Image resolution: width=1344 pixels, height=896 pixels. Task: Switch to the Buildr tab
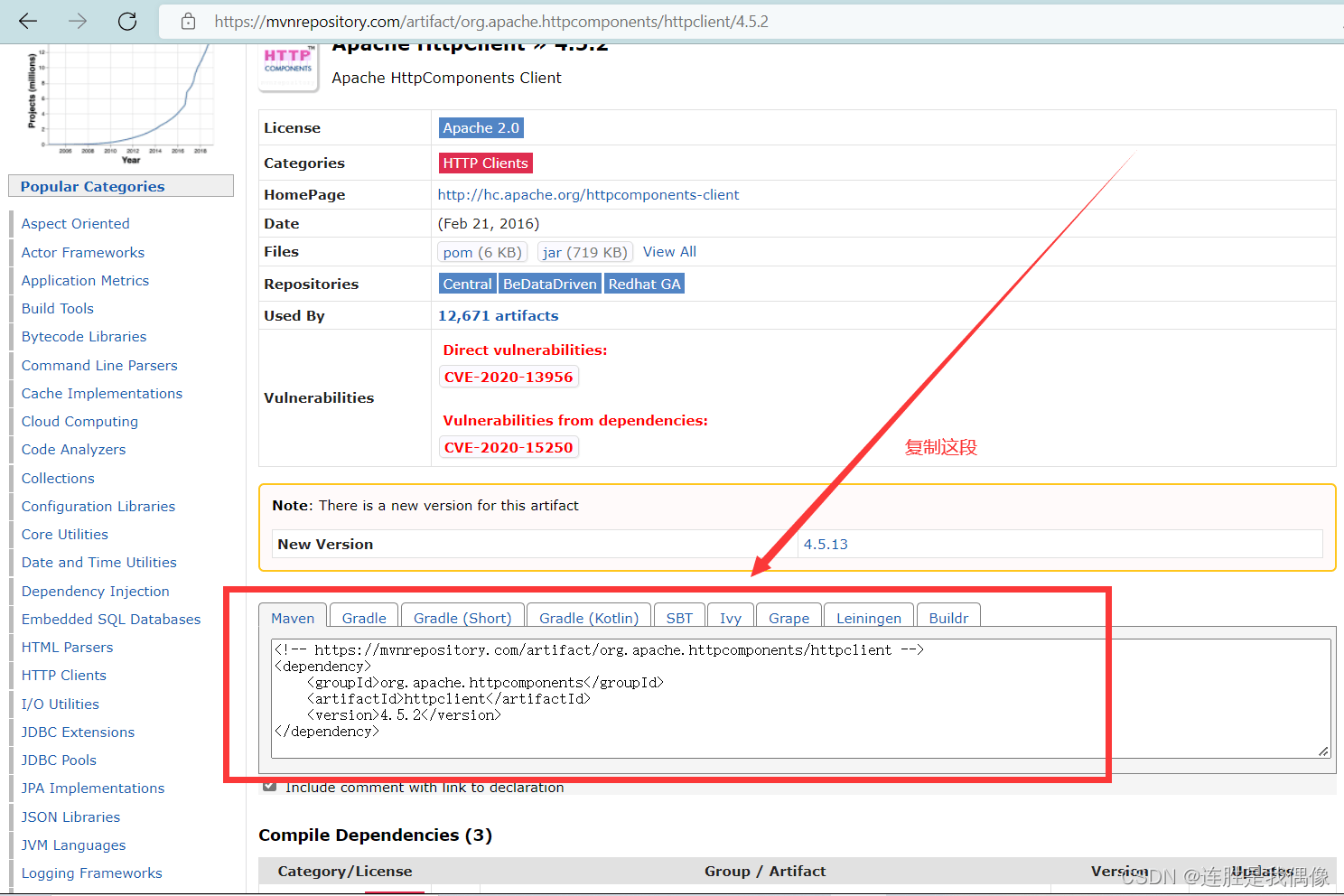[948, 618]
